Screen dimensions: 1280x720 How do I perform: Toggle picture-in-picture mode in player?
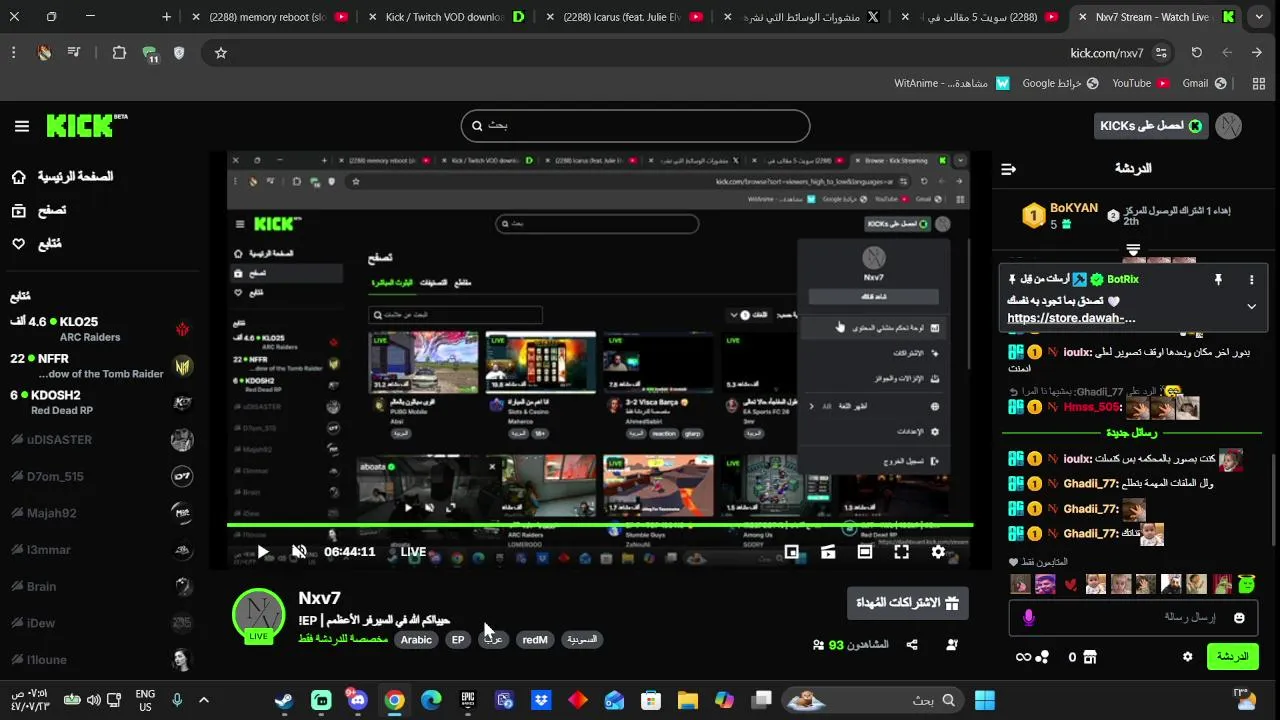pyautogui.click(x=791, y=552)
